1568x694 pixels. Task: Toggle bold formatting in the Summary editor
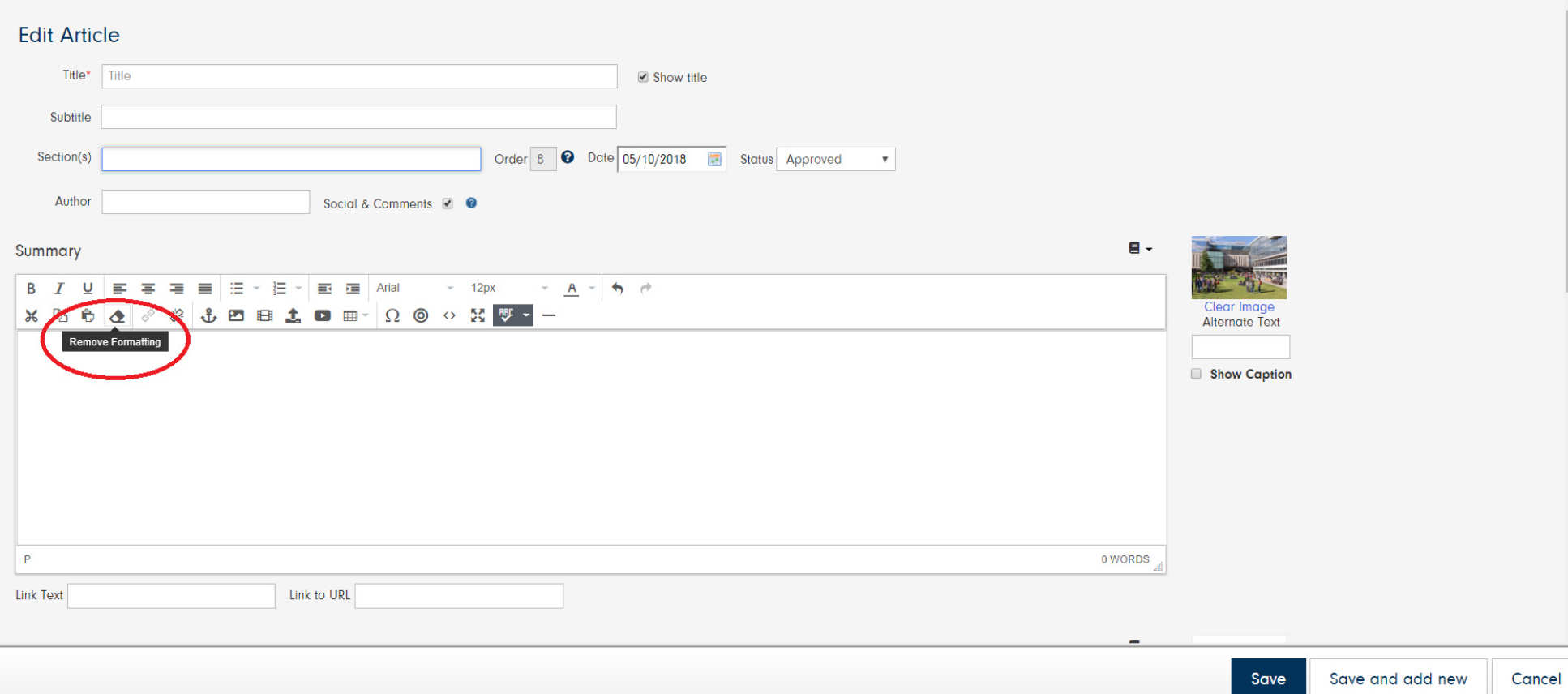[31, 289]
